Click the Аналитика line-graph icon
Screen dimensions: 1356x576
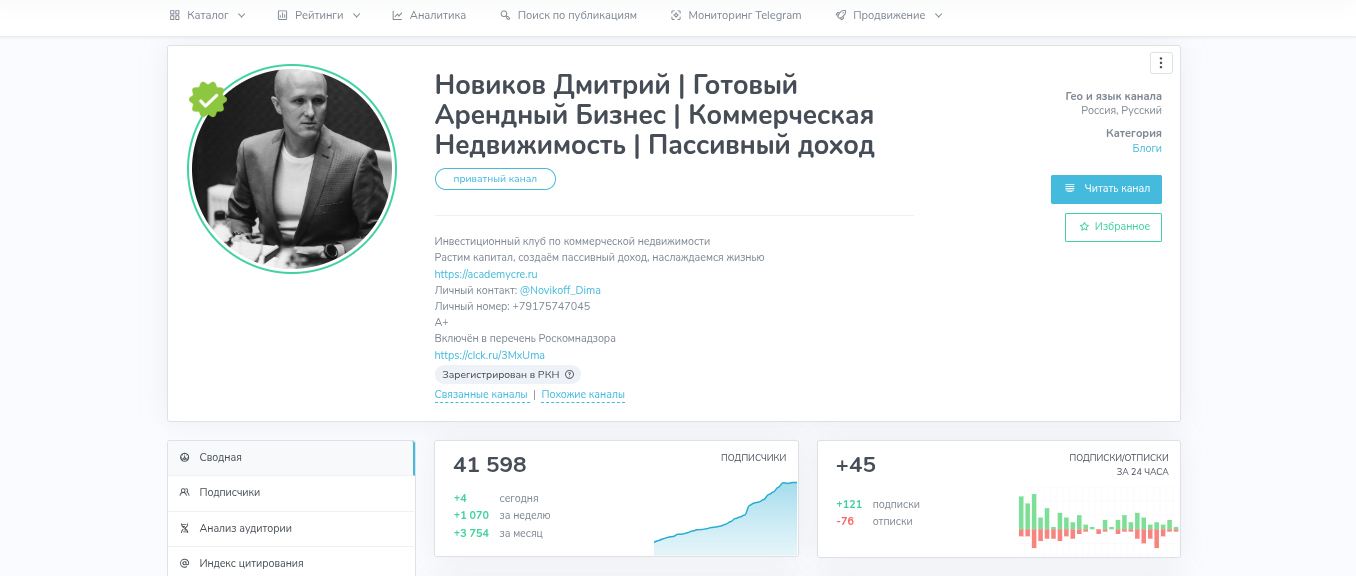click(x=397, y=15)
